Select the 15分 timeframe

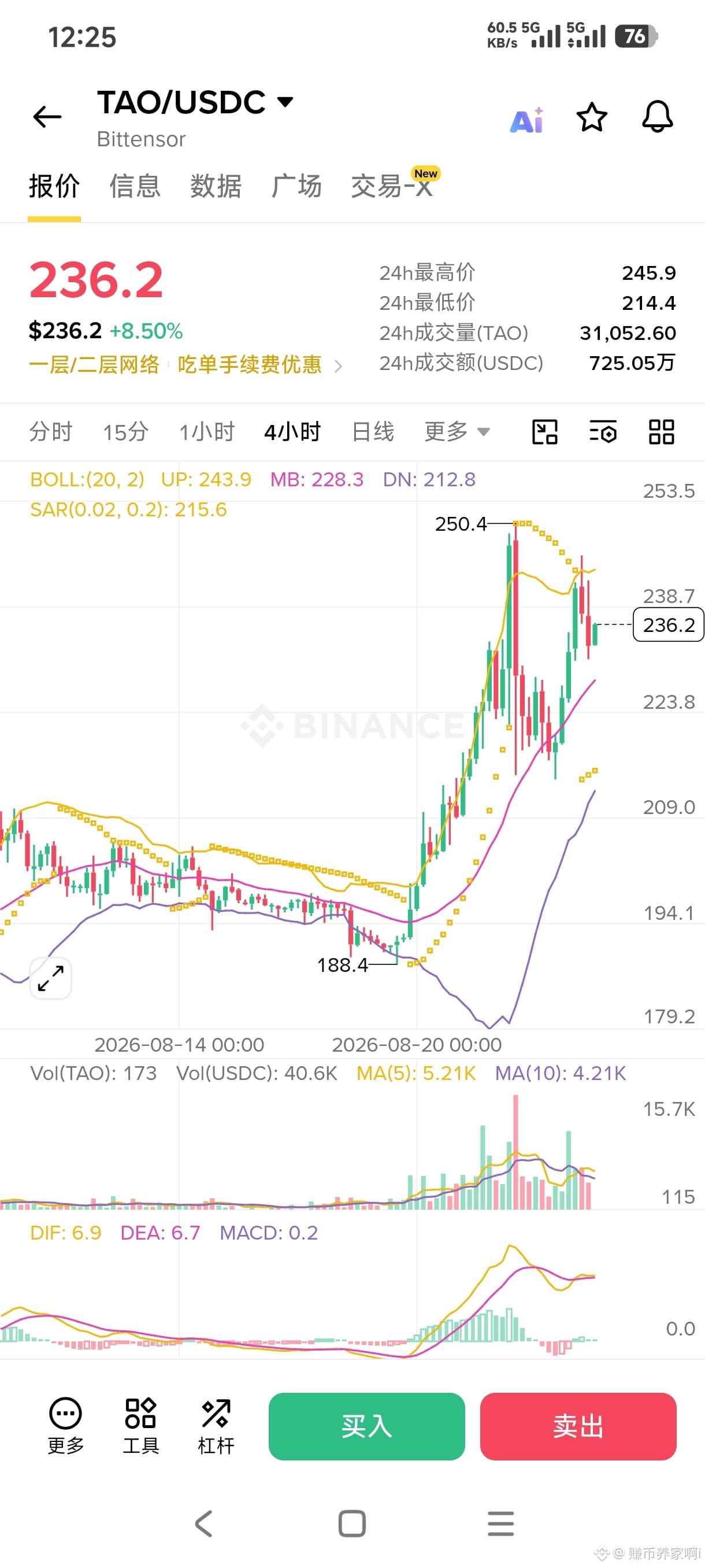pos(125,431)
